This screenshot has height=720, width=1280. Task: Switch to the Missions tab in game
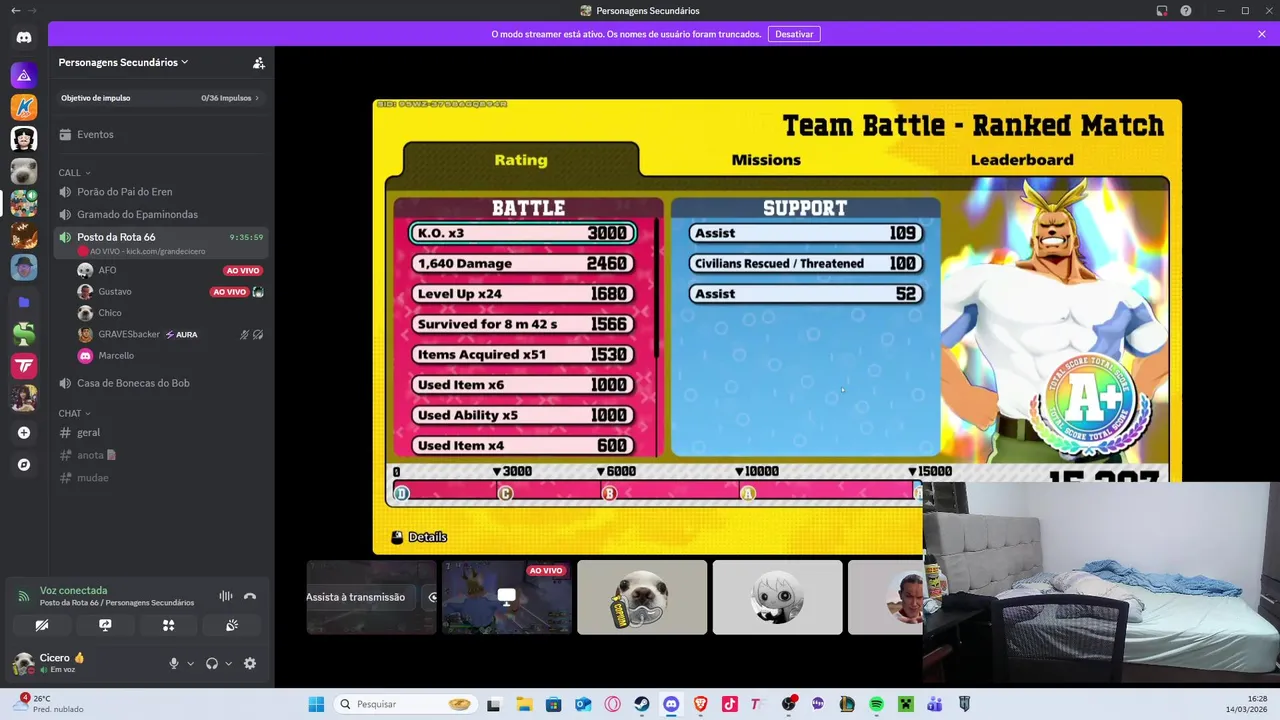[x=766, y=160]
